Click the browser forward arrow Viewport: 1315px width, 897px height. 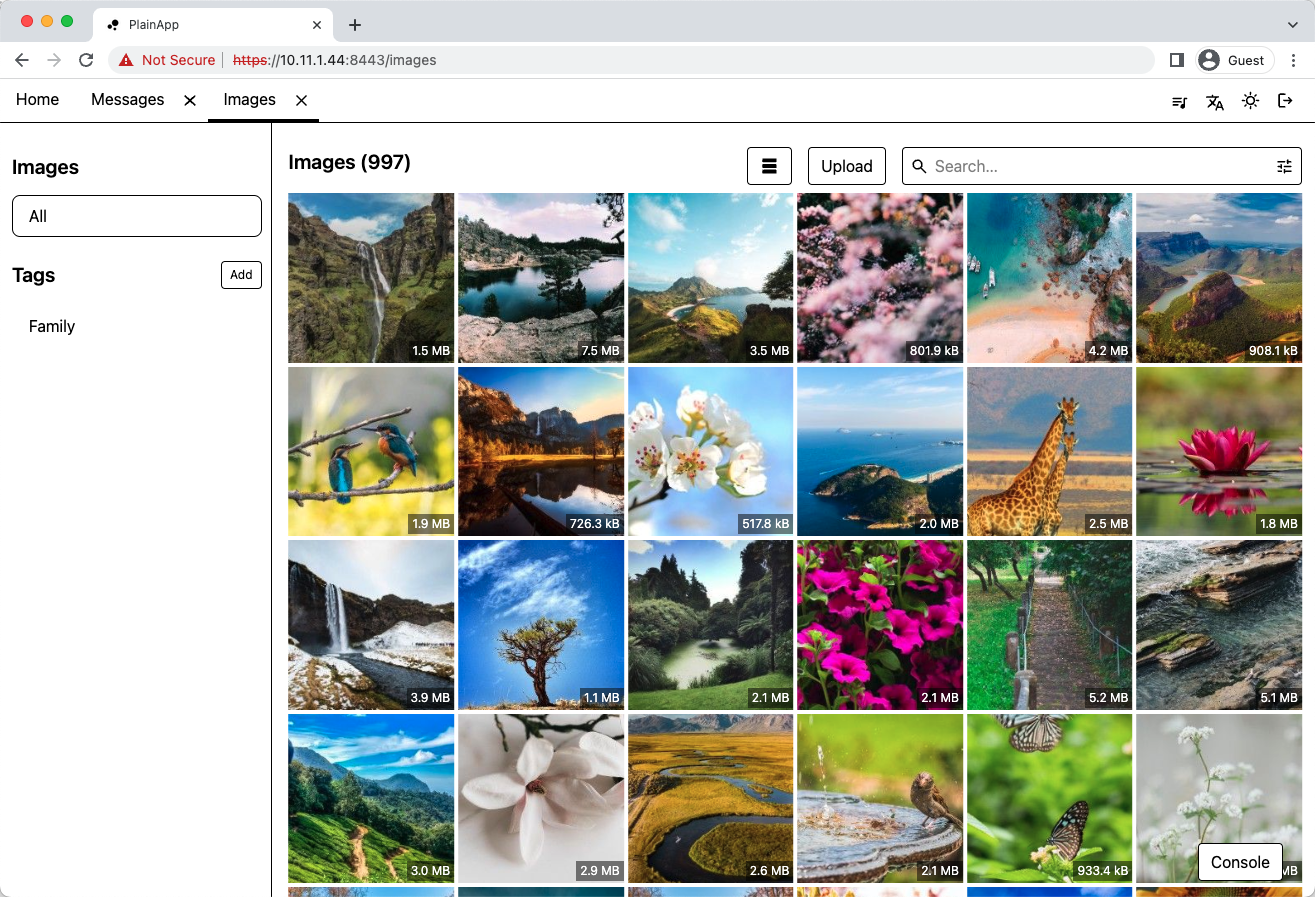(54, 60)
